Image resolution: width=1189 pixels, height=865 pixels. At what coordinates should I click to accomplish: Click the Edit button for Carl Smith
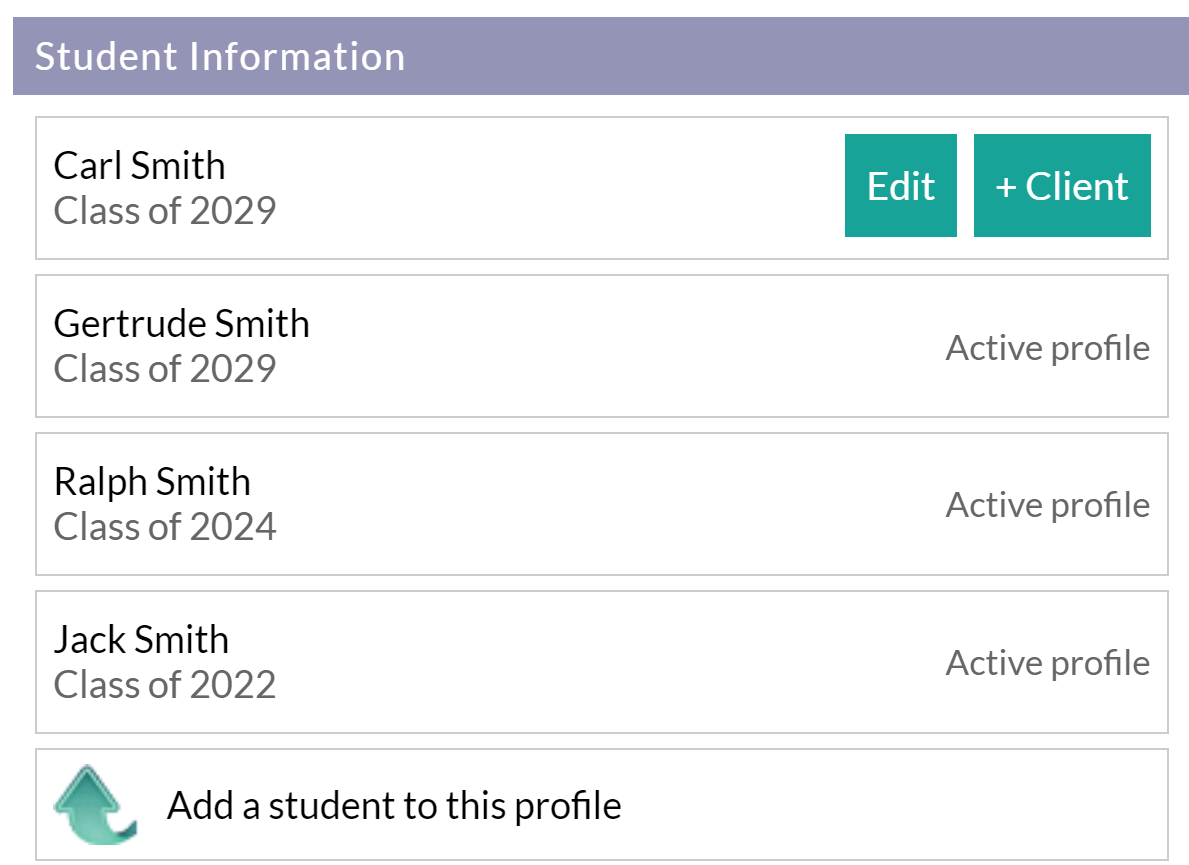tap(899, 186)
